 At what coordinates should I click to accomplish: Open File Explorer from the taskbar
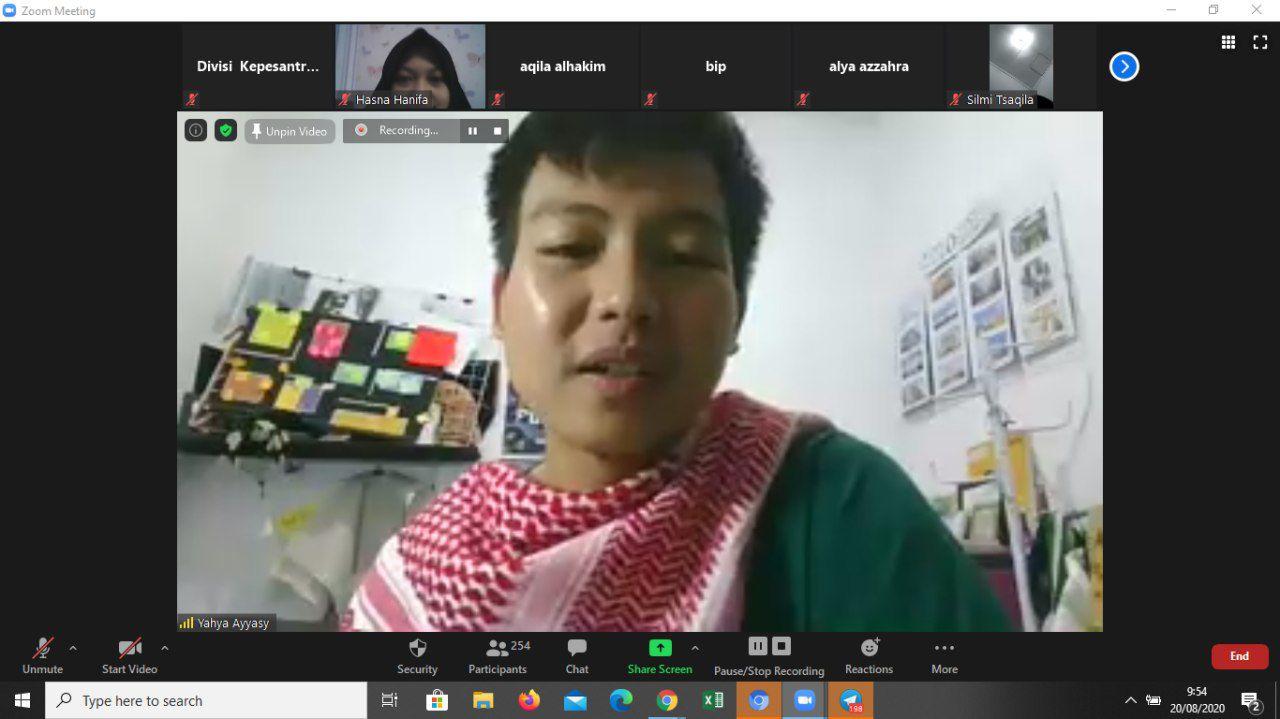click(x=483, y=701)
